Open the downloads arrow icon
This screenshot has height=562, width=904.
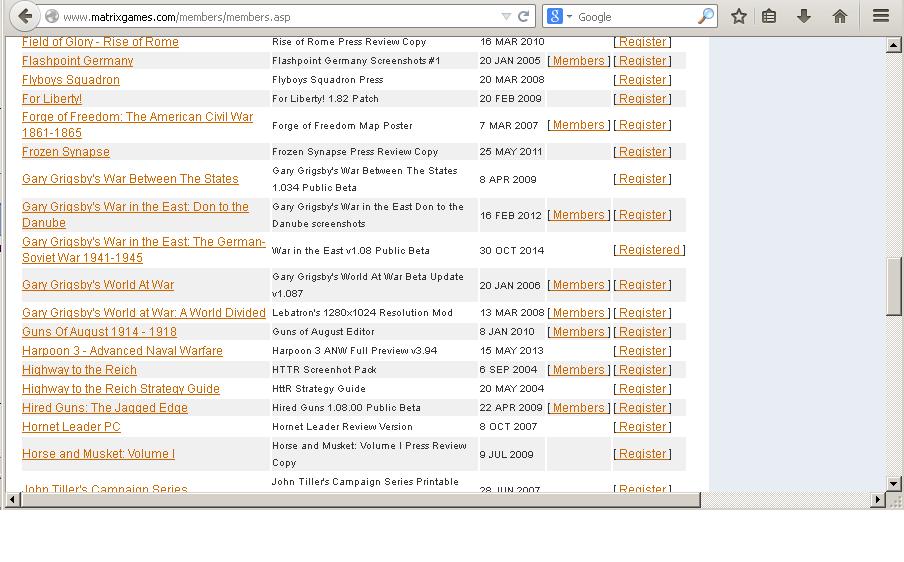pos(804,16)
